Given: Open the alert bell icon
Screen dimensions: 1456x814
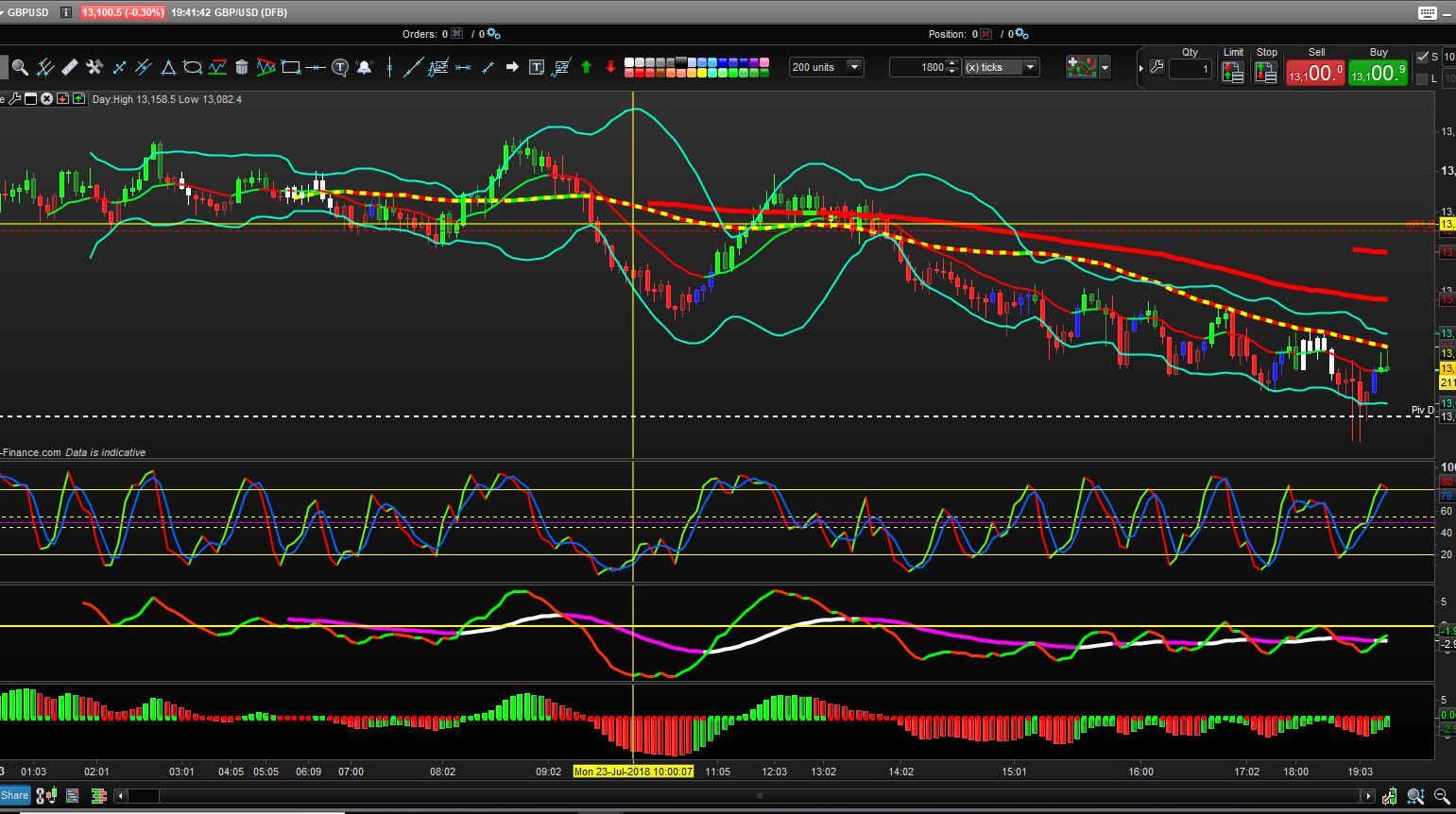Looking at the screenshot, I should click(x=365, y=67).
